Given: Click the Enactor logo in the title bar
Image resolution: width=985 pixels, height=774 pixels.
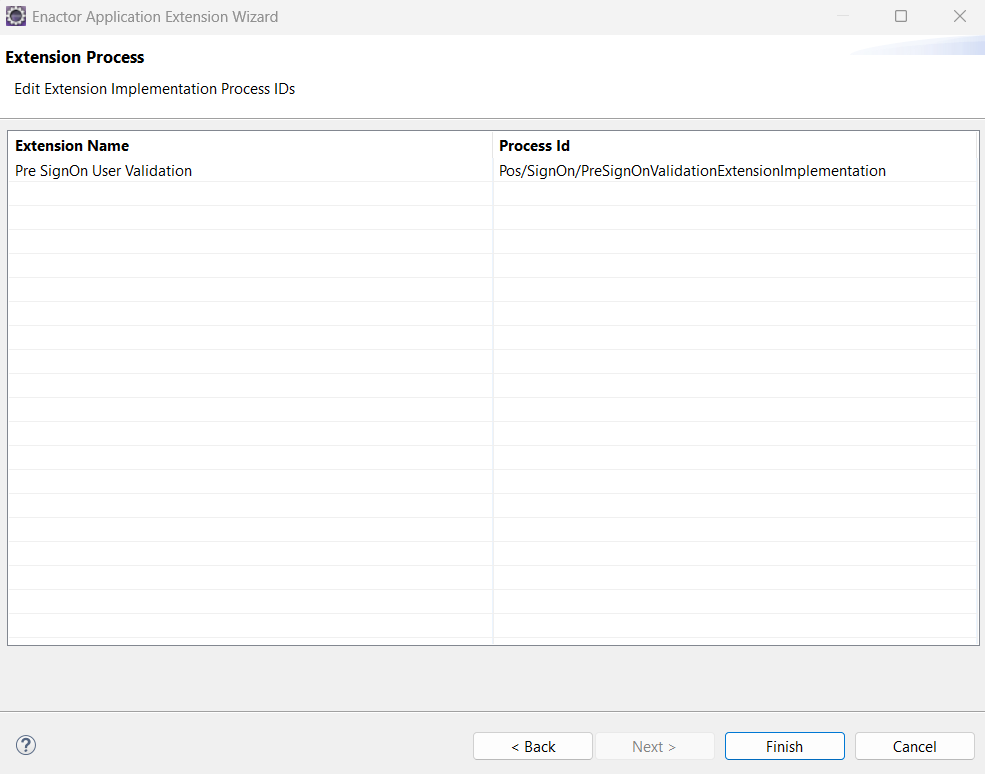Looking at the screenshot, I should tap(14, 16).
